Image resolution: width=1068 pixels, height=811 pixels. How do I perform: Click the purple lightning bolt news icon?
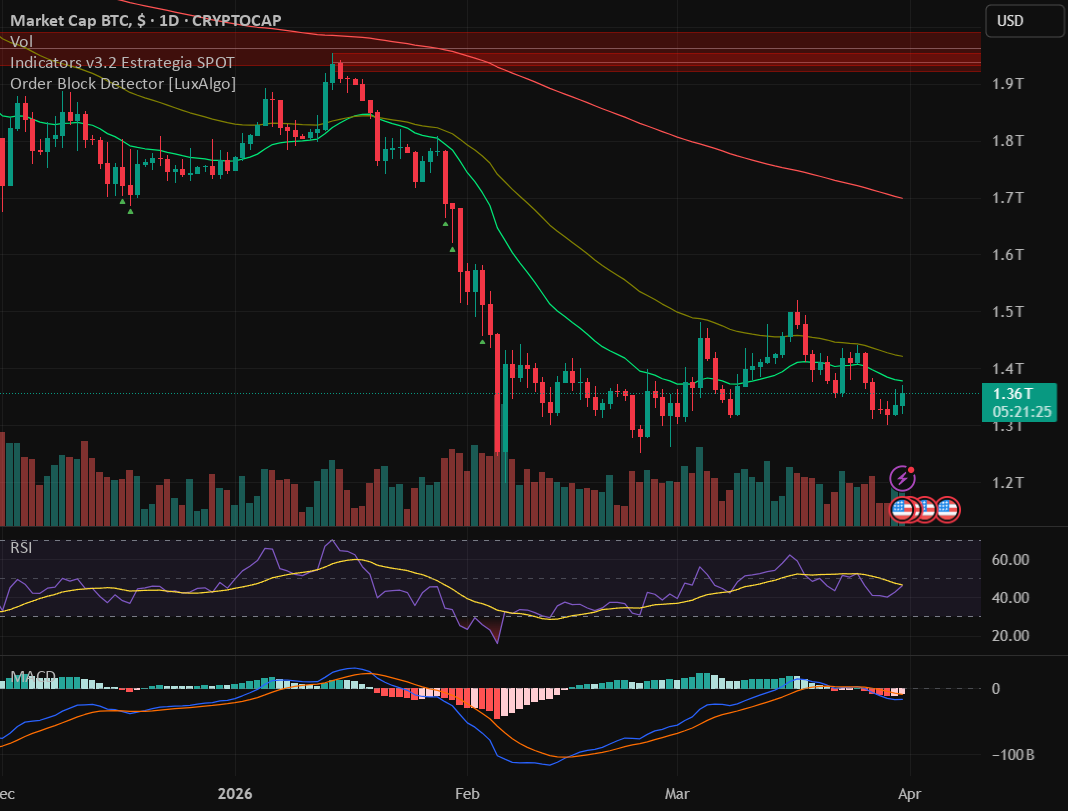902,479
